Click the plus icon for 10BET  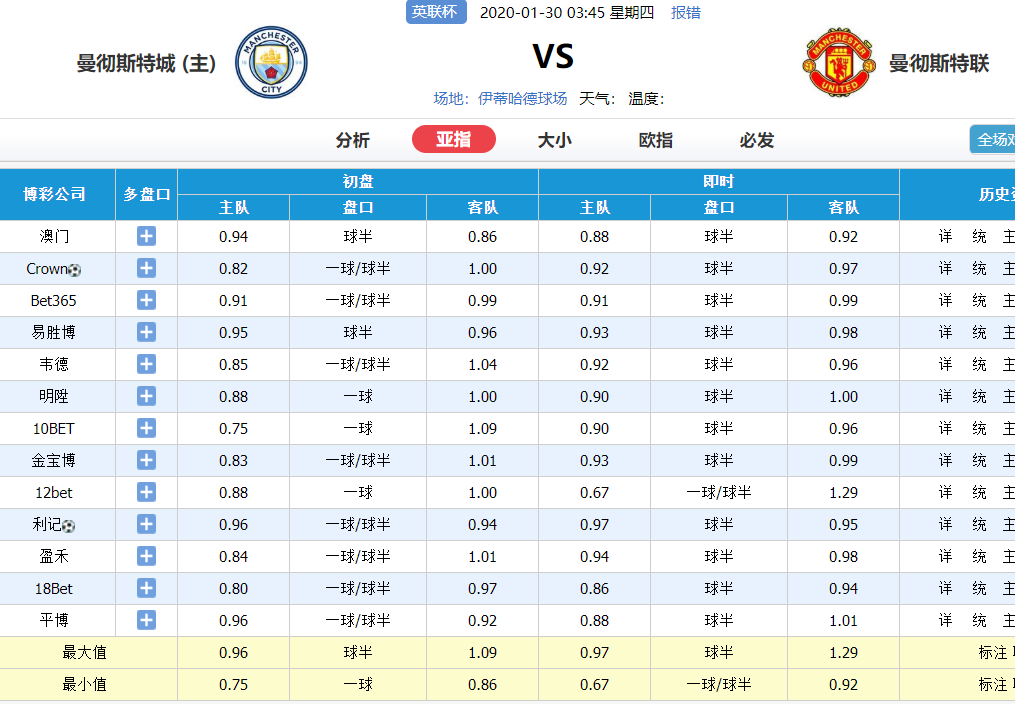146,428
